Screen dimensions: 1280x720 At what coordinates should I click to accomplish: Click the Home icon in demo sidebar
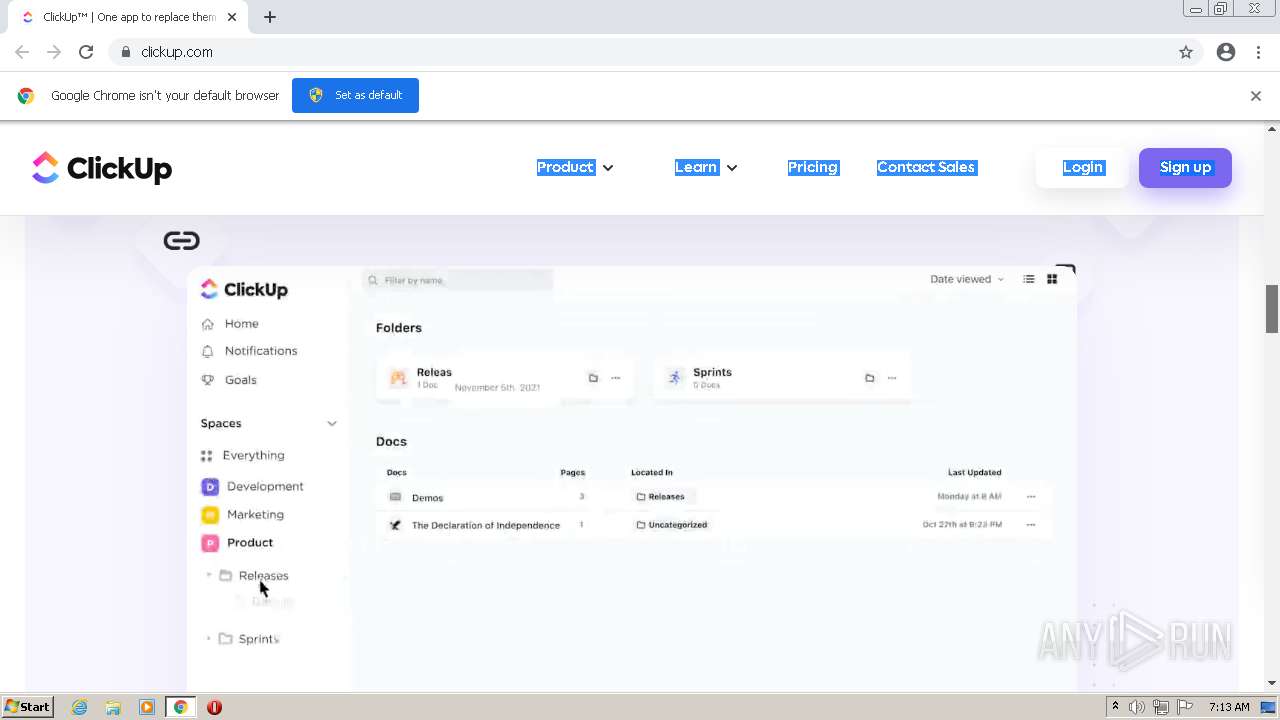(x=208, y=324)
